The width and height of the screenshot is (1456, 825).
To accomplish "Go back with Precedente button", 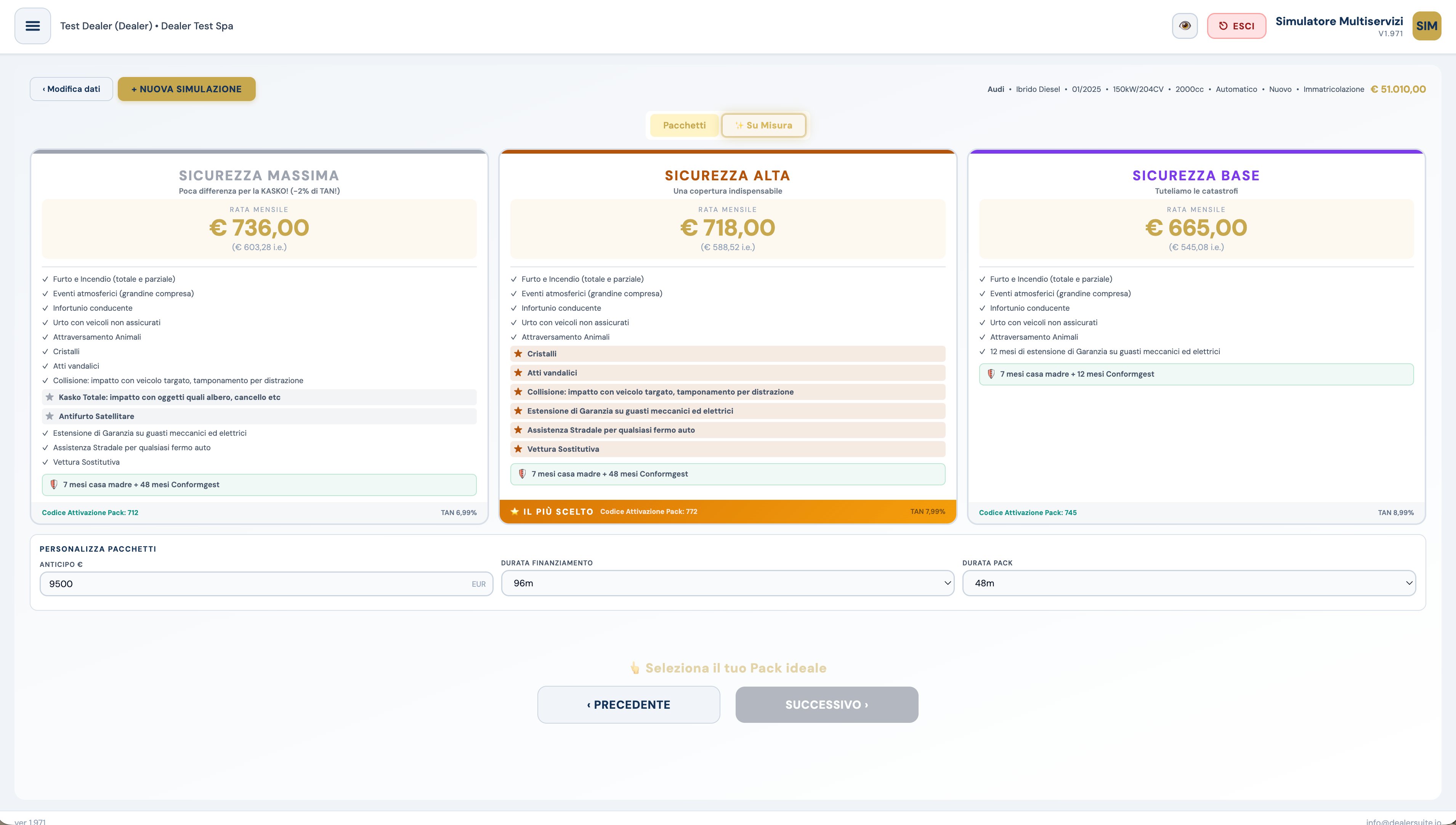I will point(629,705).
